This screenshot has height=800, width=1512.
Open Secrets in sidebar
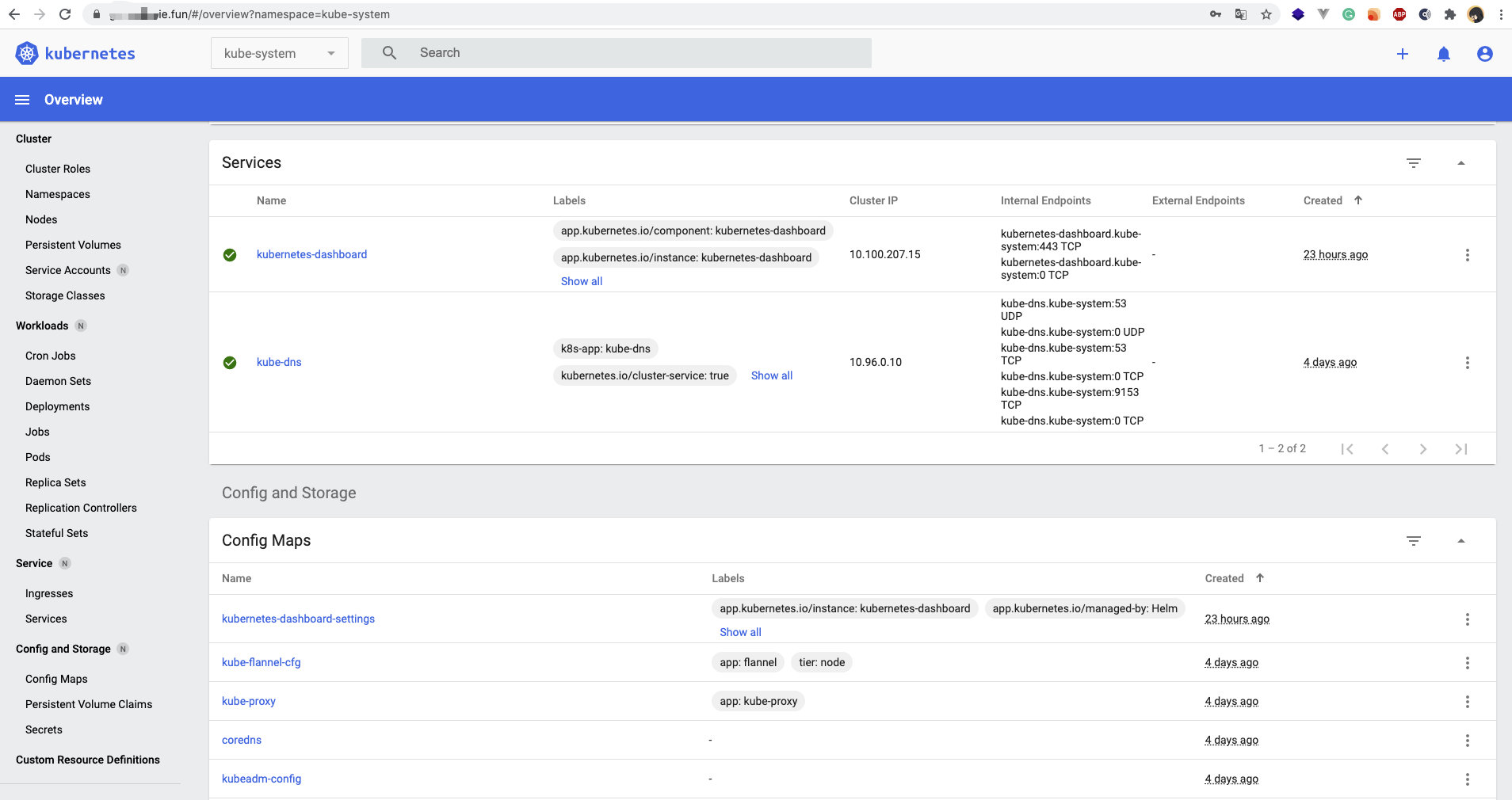[44, 730]
